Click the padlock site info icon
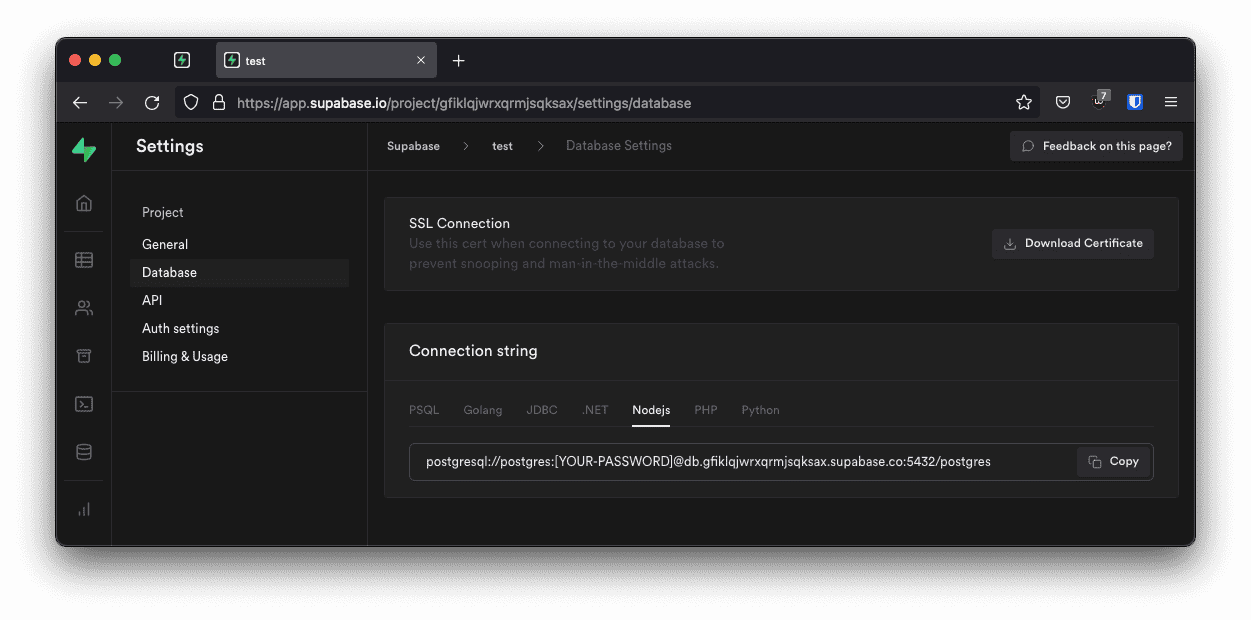1251x620 pixels. point(218,102)
